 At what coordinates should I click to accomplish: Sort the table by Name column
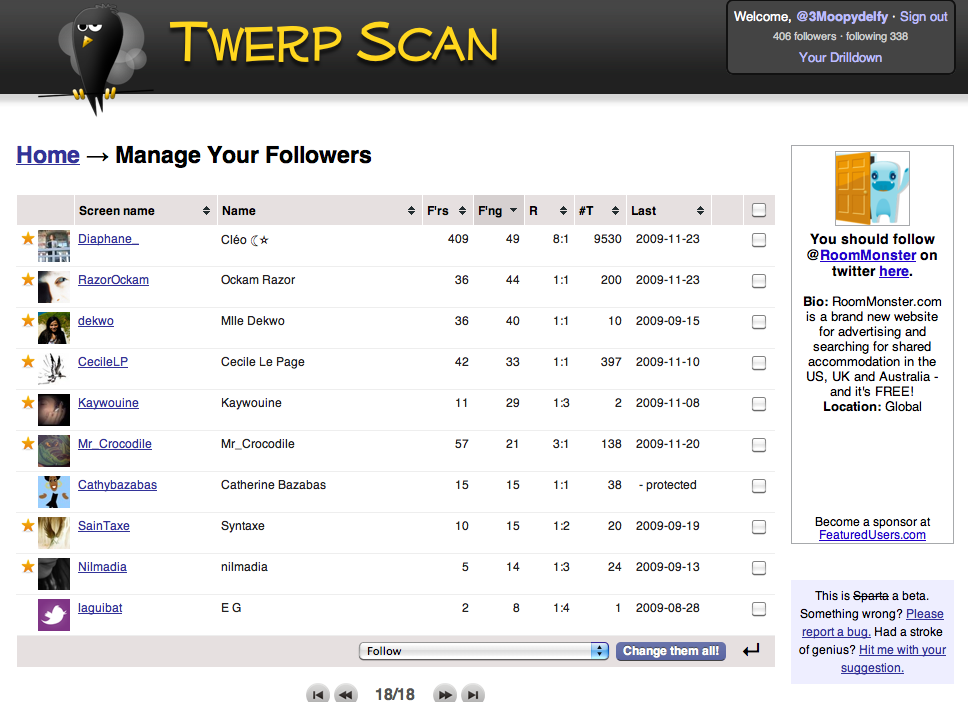[319, 211]
